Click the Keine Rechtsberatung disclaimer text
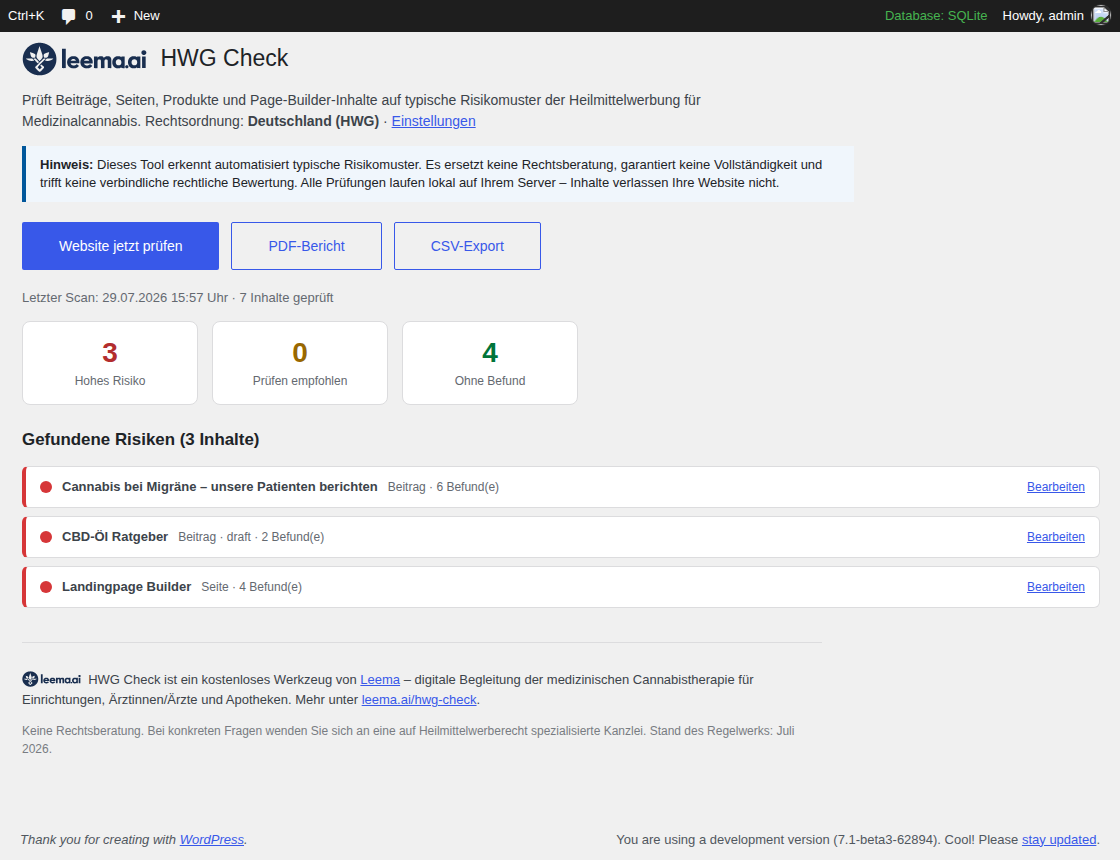Image resolution: width=1120 pixels, height=860 pixels. coord(408,739)
